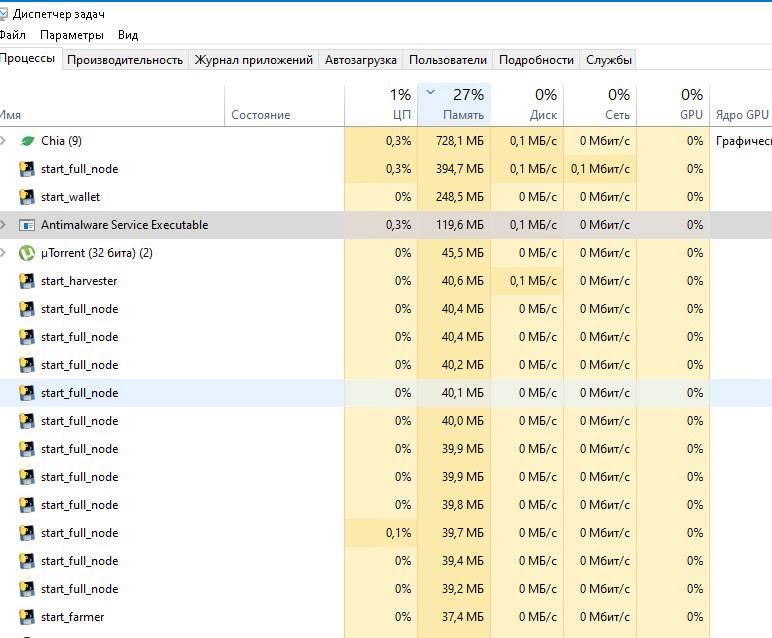Click icon of start_full_node using 394,7 МБ
This screenshot has width=772, height=638.
pos(27,169)
